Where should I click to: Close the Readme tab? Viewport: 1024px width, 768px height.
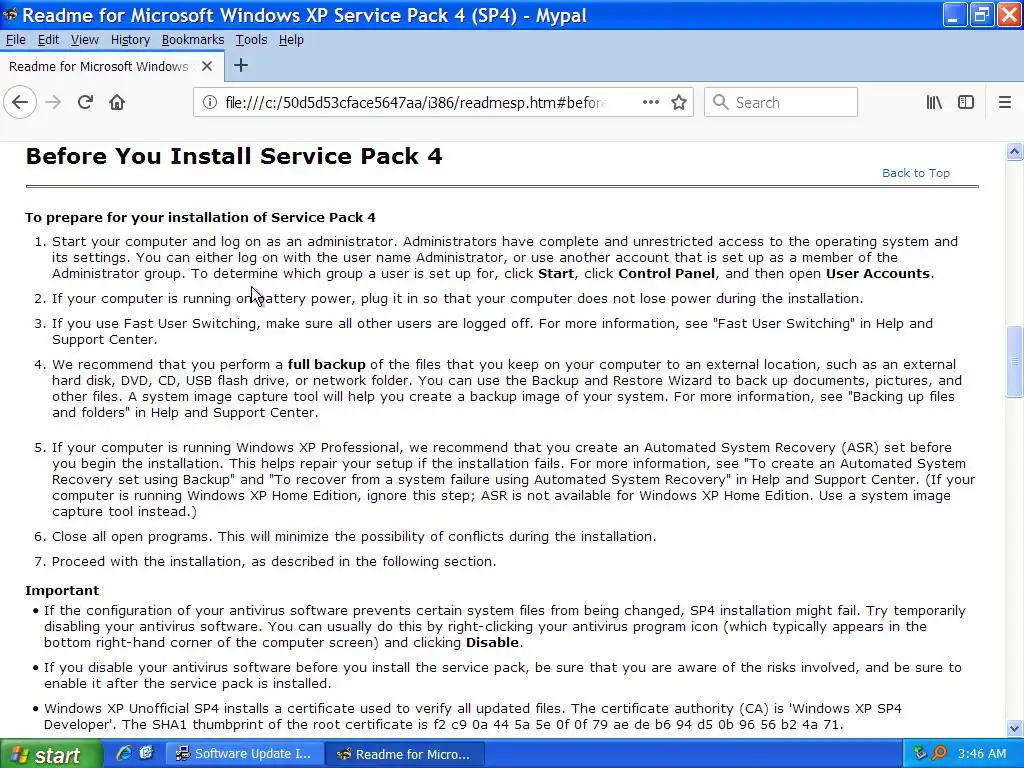(207, 66)
